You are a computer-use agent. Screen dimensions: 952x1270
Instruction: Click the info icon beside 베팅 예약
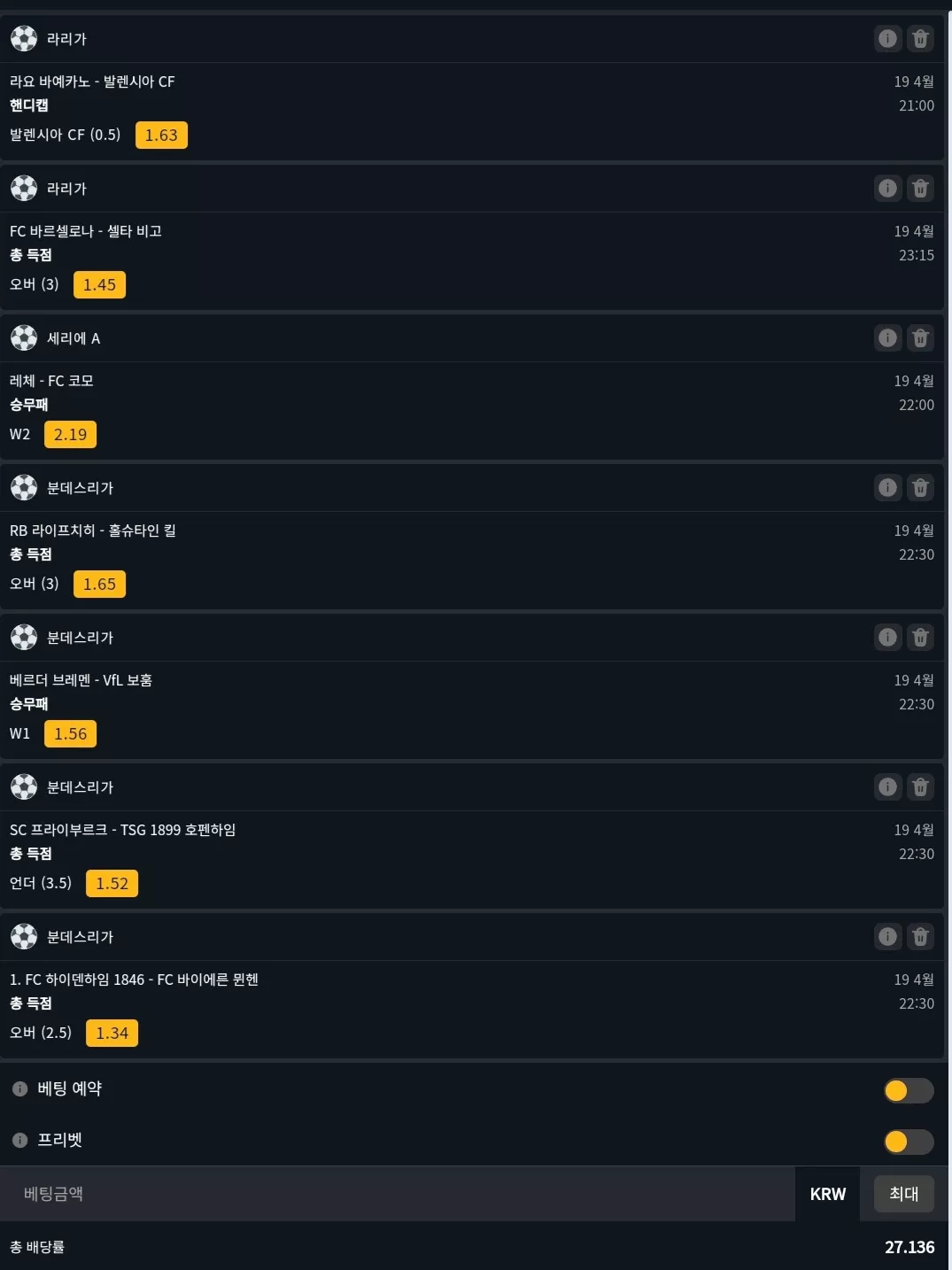click(19, 1088)
